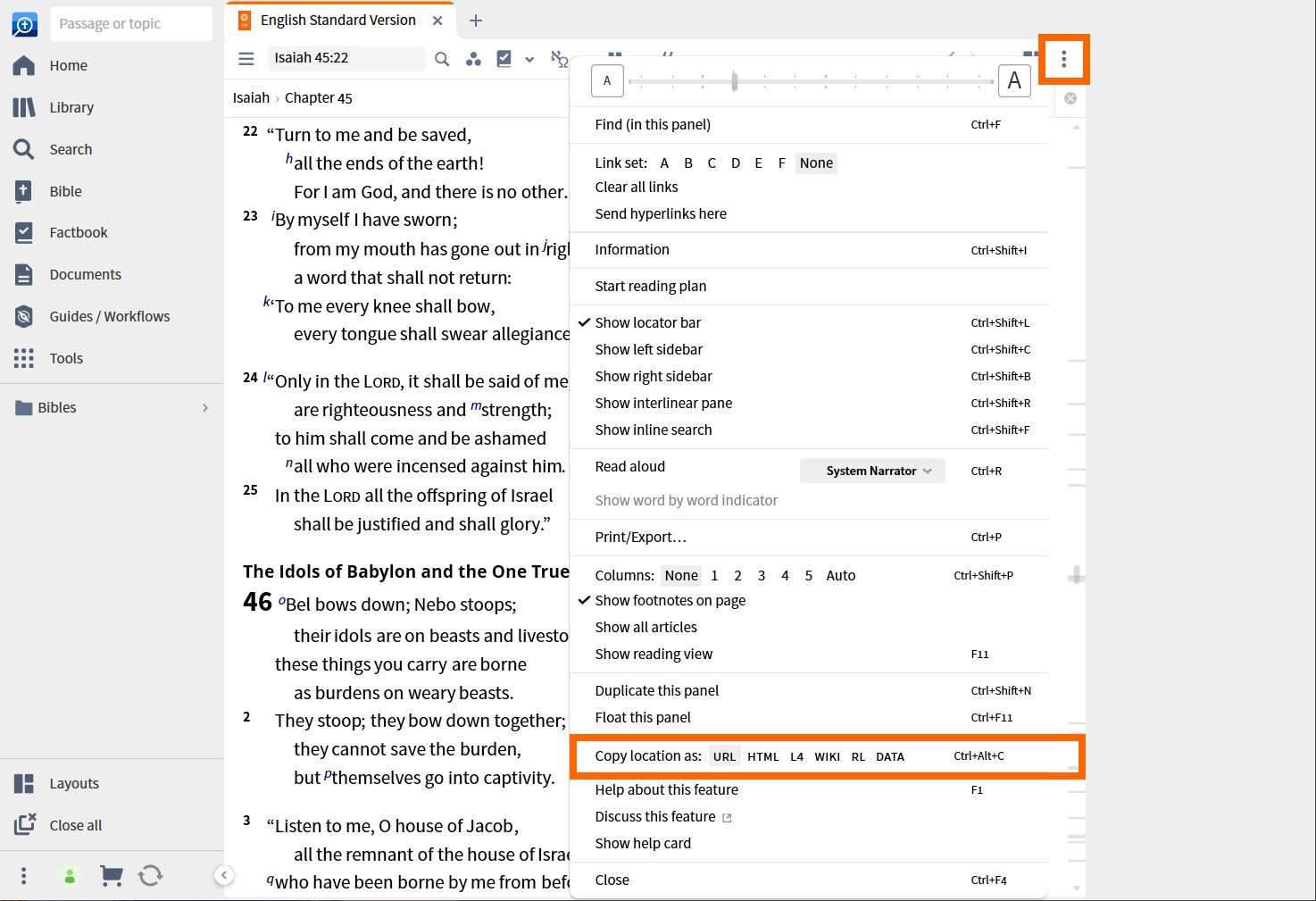Screen dimensions: 1316x901
Task: Copy location as DATA
Action: (x=890, y=756)
